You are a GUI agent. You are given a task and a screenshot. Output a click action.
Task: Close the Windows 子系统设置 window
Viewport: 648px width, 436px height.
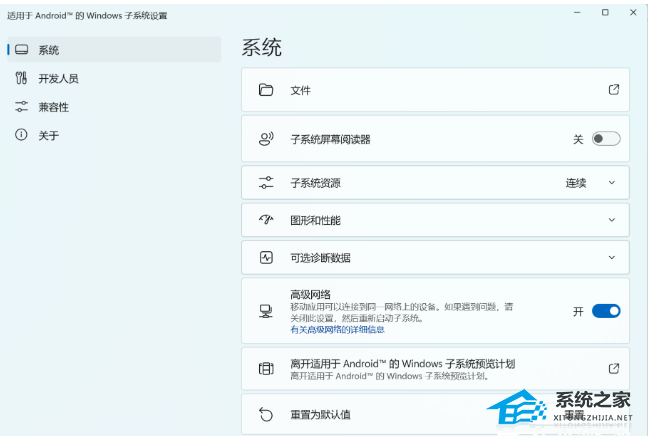pyautogui.click(x=633, y=13)
